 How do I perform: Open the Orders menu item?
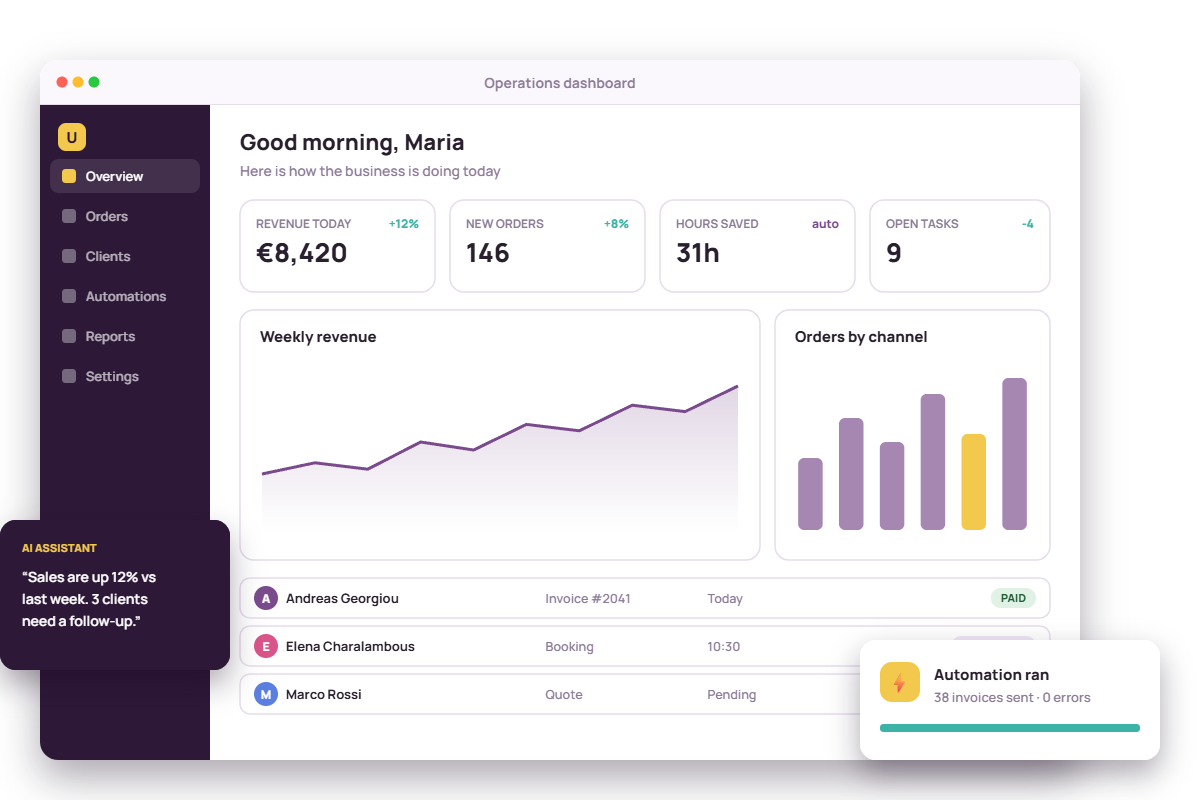(125, 216)
